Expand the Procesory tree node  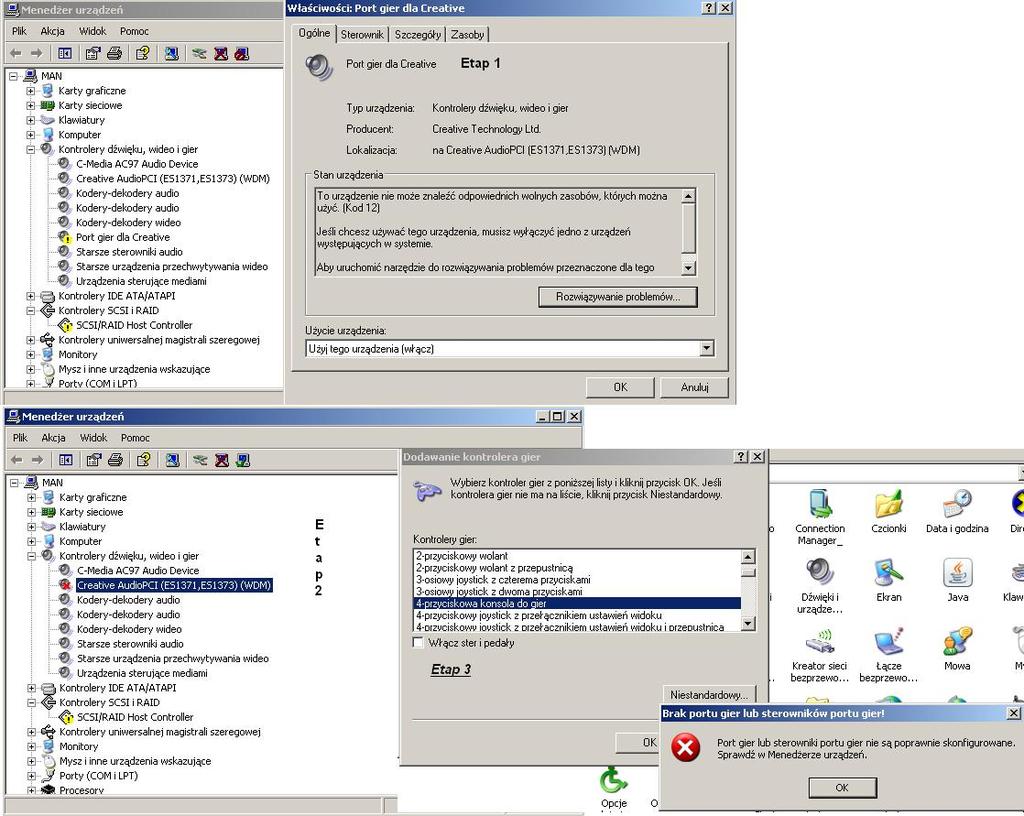pyautogui.click(x=32, y=791)
